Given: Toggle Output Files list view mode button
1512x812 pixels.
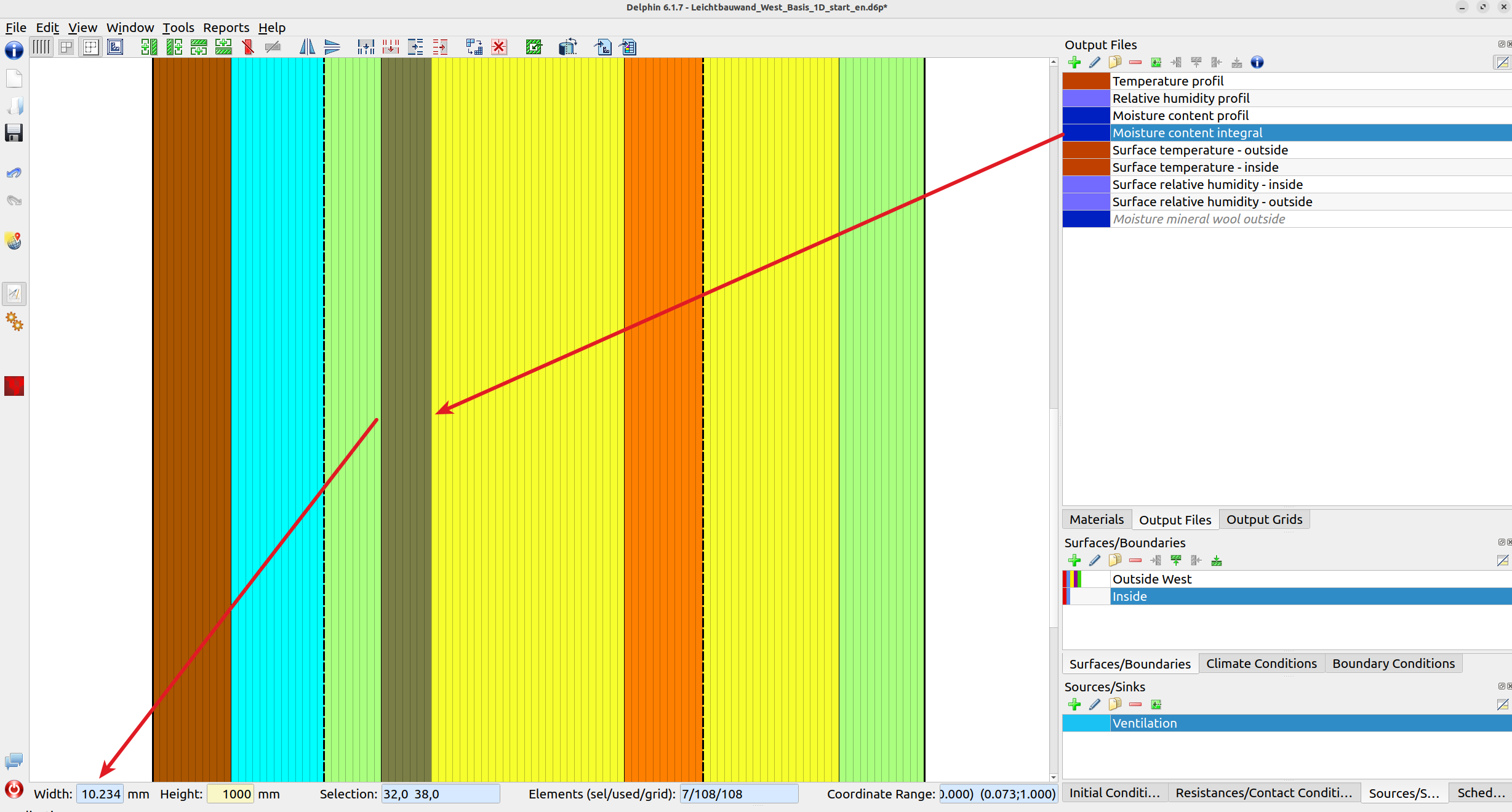Looking at the screenshot, I should click(1502, 62).
